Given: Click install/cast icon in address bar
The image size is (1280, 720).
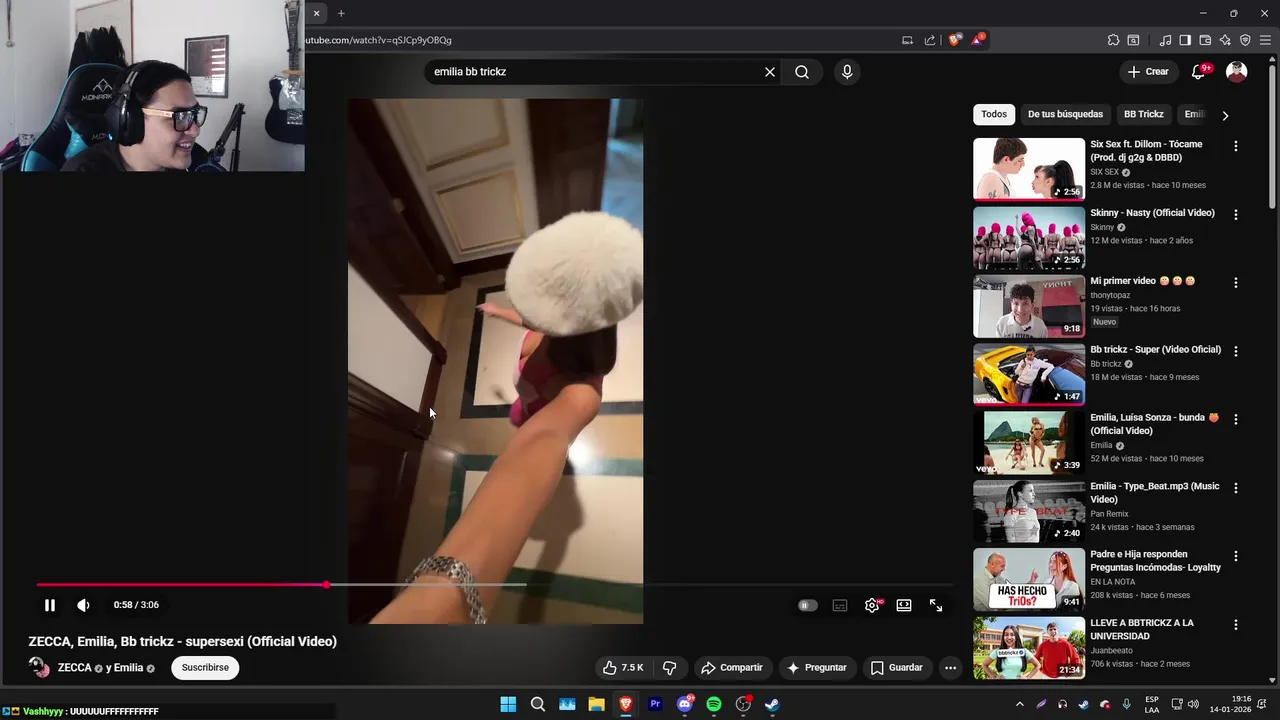Looking at the screenshot, I should [907, 40].
